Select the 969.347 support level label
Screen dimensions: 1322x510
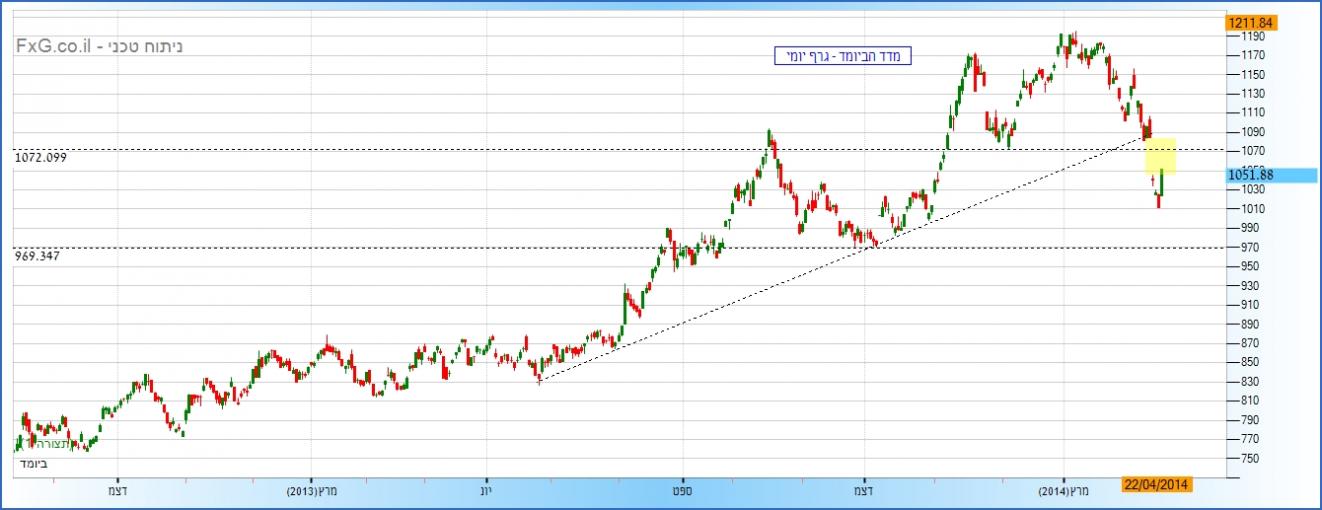pyautogui.click(x=37, y=256)
